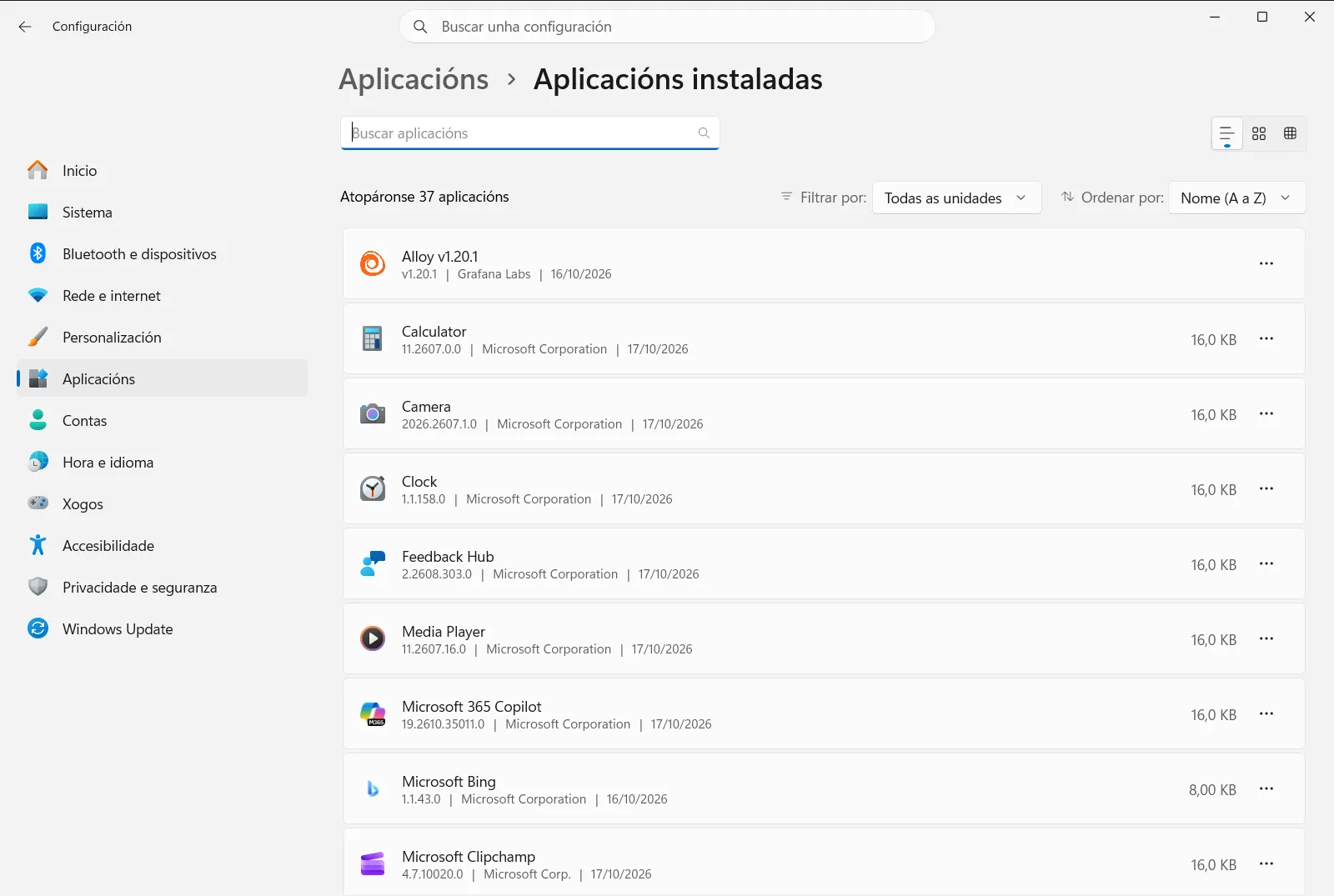Viewport: 1334px width, 896px height.
Task: Click the Clock app icon
Action: tap(373, 488)
